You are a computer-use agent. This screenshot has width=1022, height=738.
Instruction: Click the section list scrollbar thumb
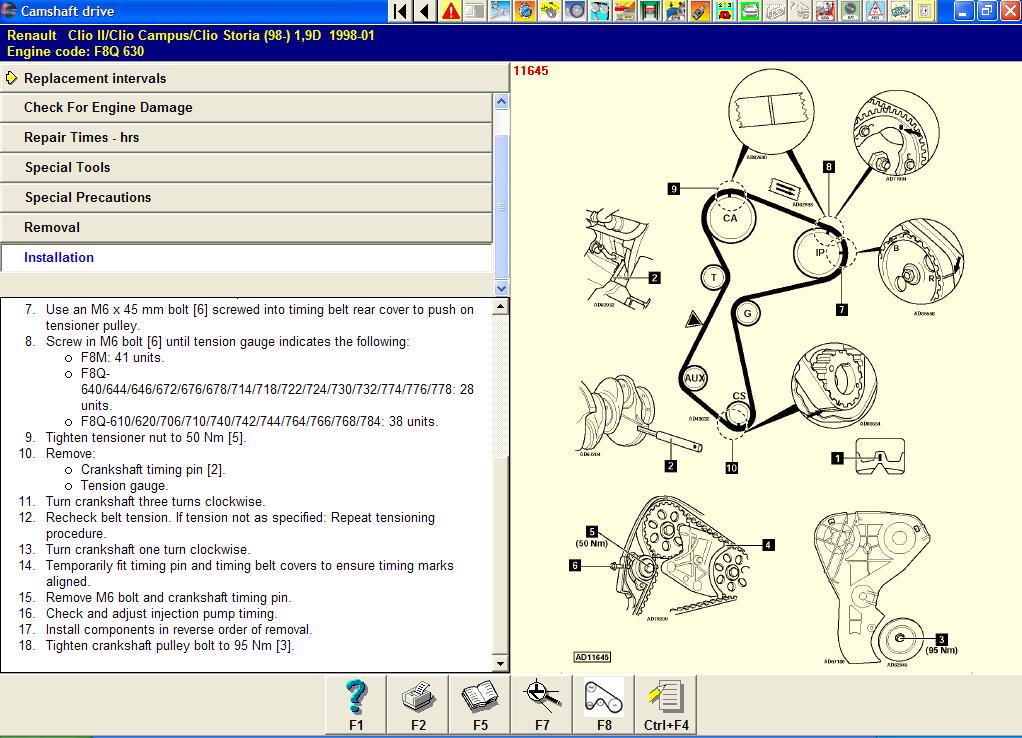point(501,207)
